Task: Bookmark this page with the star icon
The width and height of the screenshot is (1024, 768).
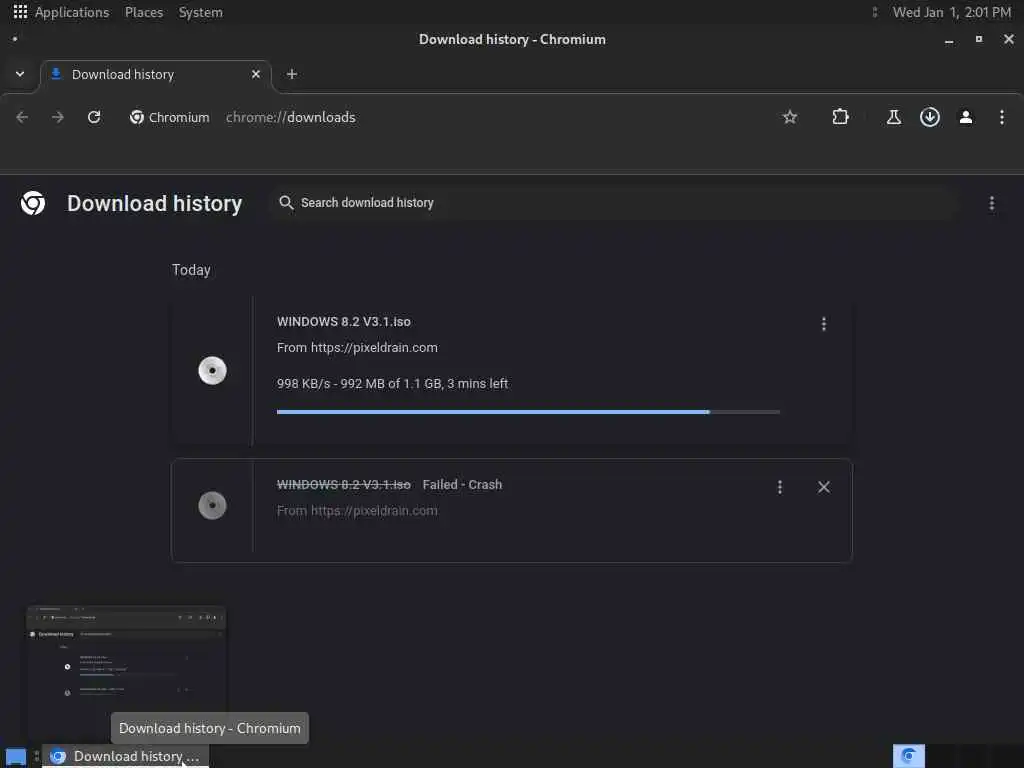Action: tap(790, 117)
